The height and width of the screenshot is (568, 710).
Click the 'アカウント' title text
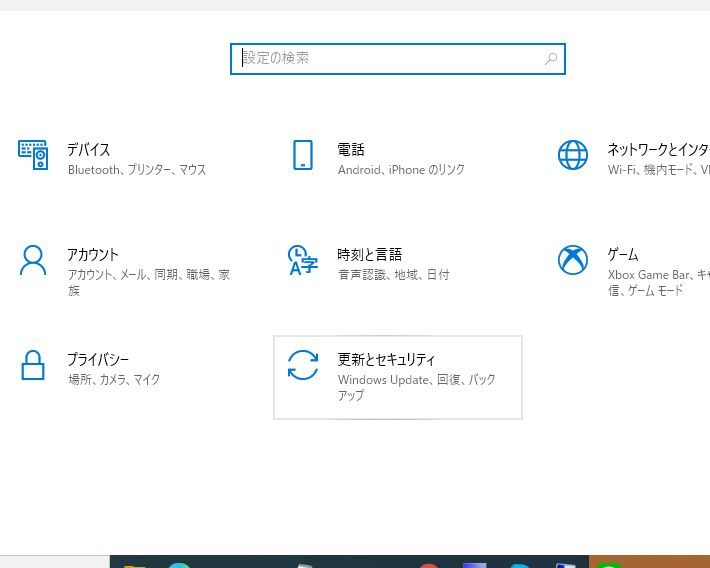click(x=93, y=255)
